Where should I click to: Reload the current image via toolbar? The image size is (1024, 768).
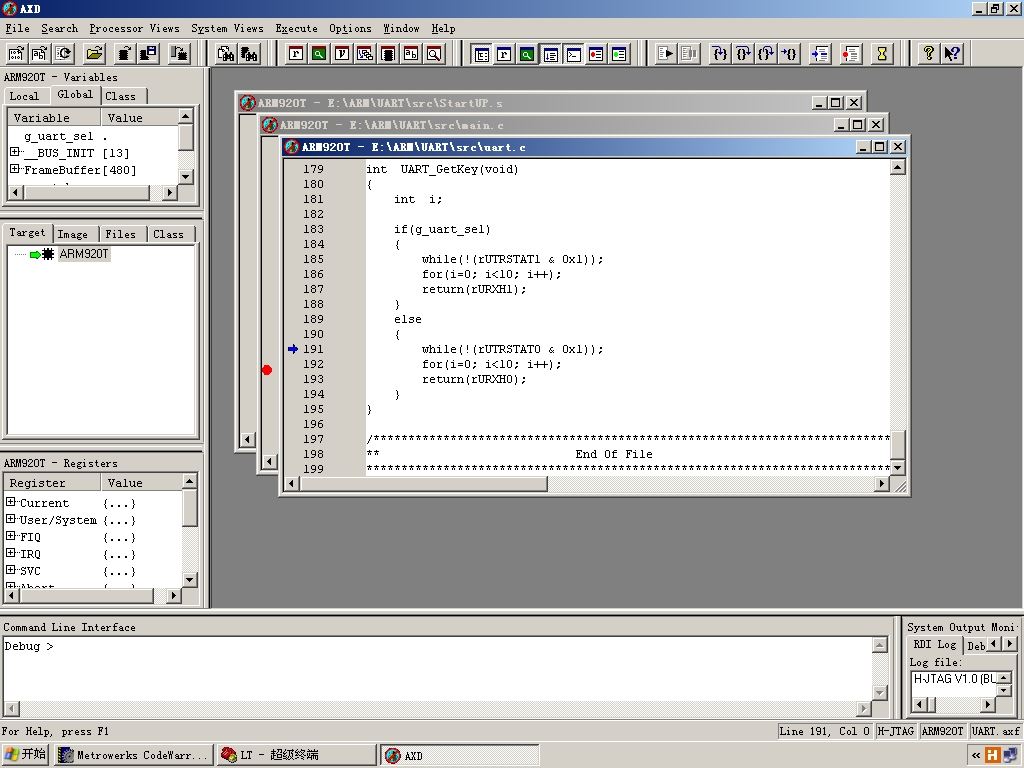63,54
